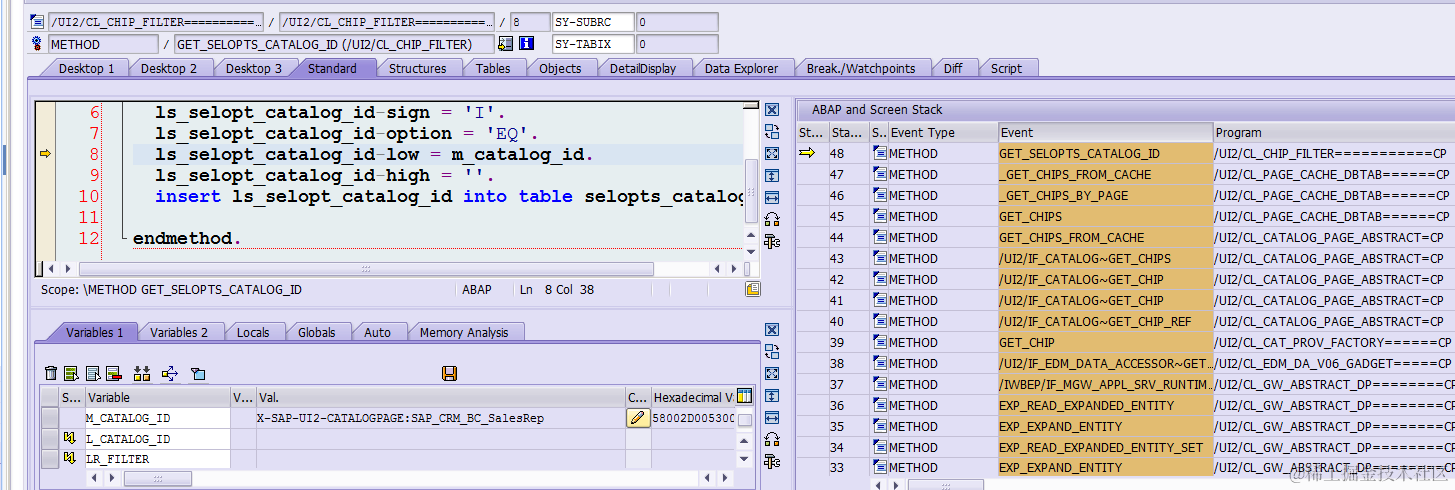This screenshot has height=490, width=1455.
Task: Click the status bar icon next to Ln/Col
Action: pos(752,289)
